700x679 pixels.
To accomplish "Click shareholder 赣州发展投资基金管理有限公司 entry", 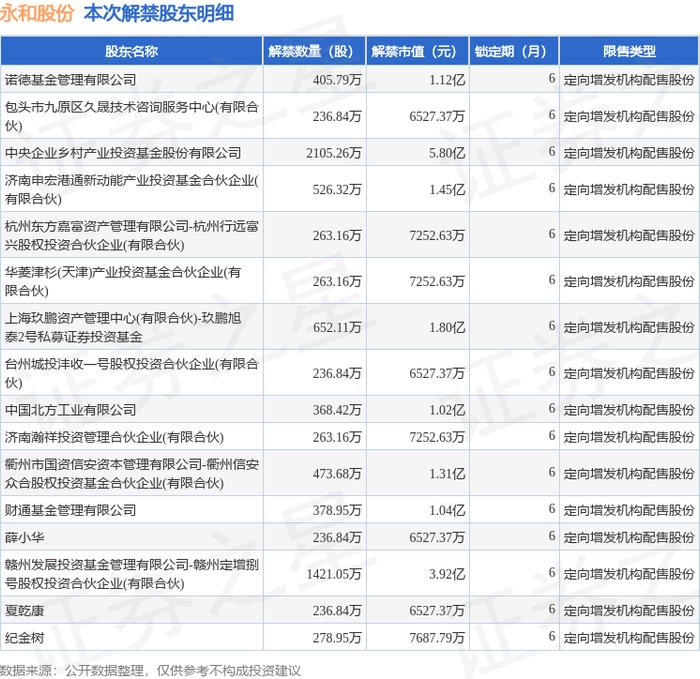I will tap(132, 574).
